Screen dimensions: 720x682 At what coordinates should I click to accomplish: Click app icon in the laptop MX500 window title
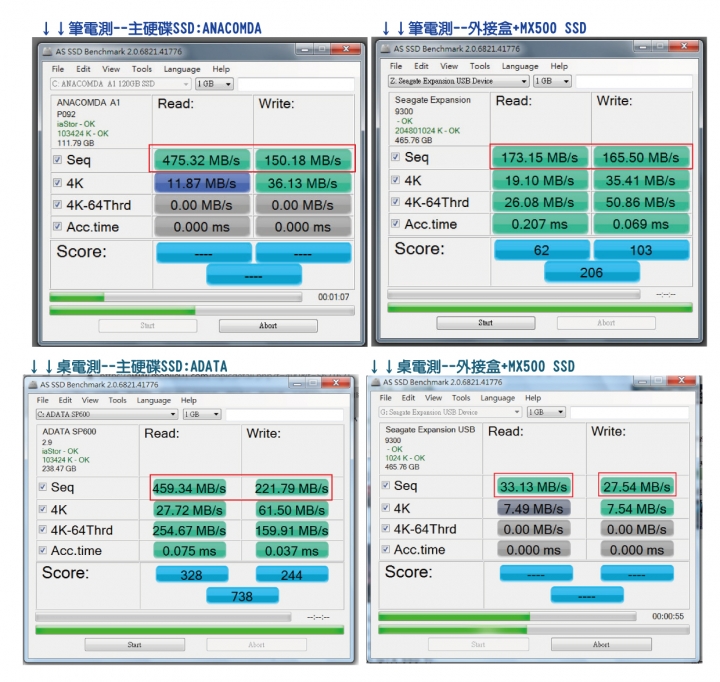[385, 49]
